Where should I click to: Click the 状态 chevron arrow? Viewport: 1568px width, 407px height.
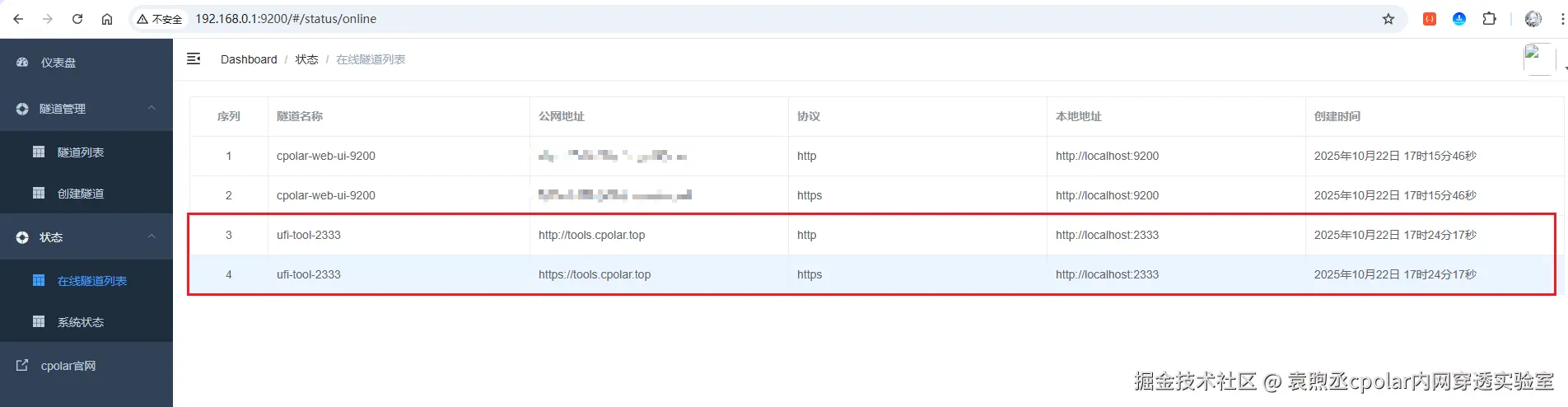click(x=152, y=236)
